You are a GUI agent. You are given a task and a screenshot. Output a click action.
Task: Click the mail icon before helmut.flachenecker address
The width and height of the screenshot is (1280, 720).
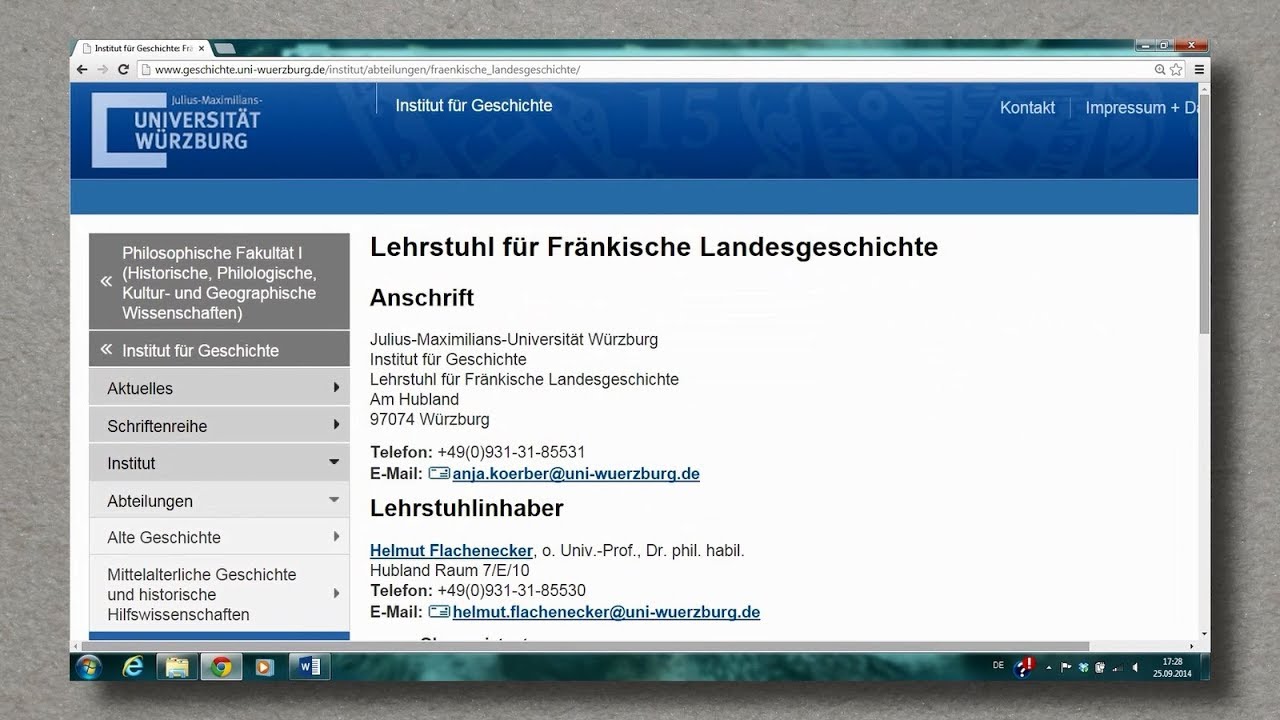coord(439,612)
